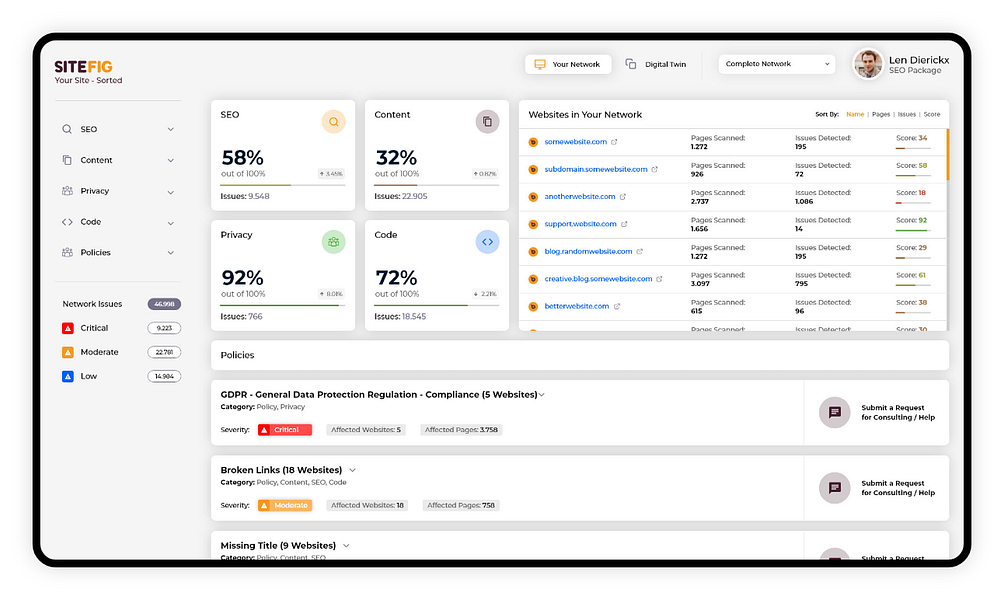This screenshot has width=1004, height=600.
Task: Sort websites by Name
Action: pyautogui.click(x=855, y=114)
